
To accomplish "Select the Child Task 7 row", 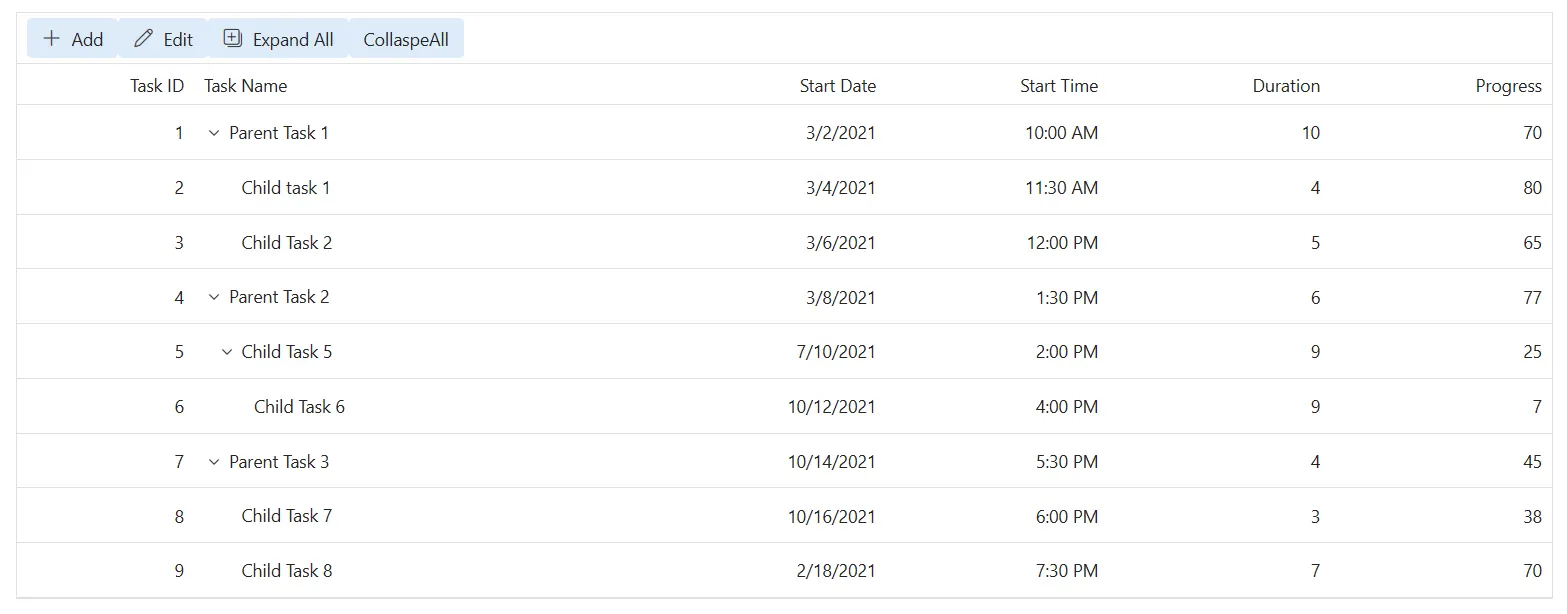I will pyautogui.click(x=784, y=516).
